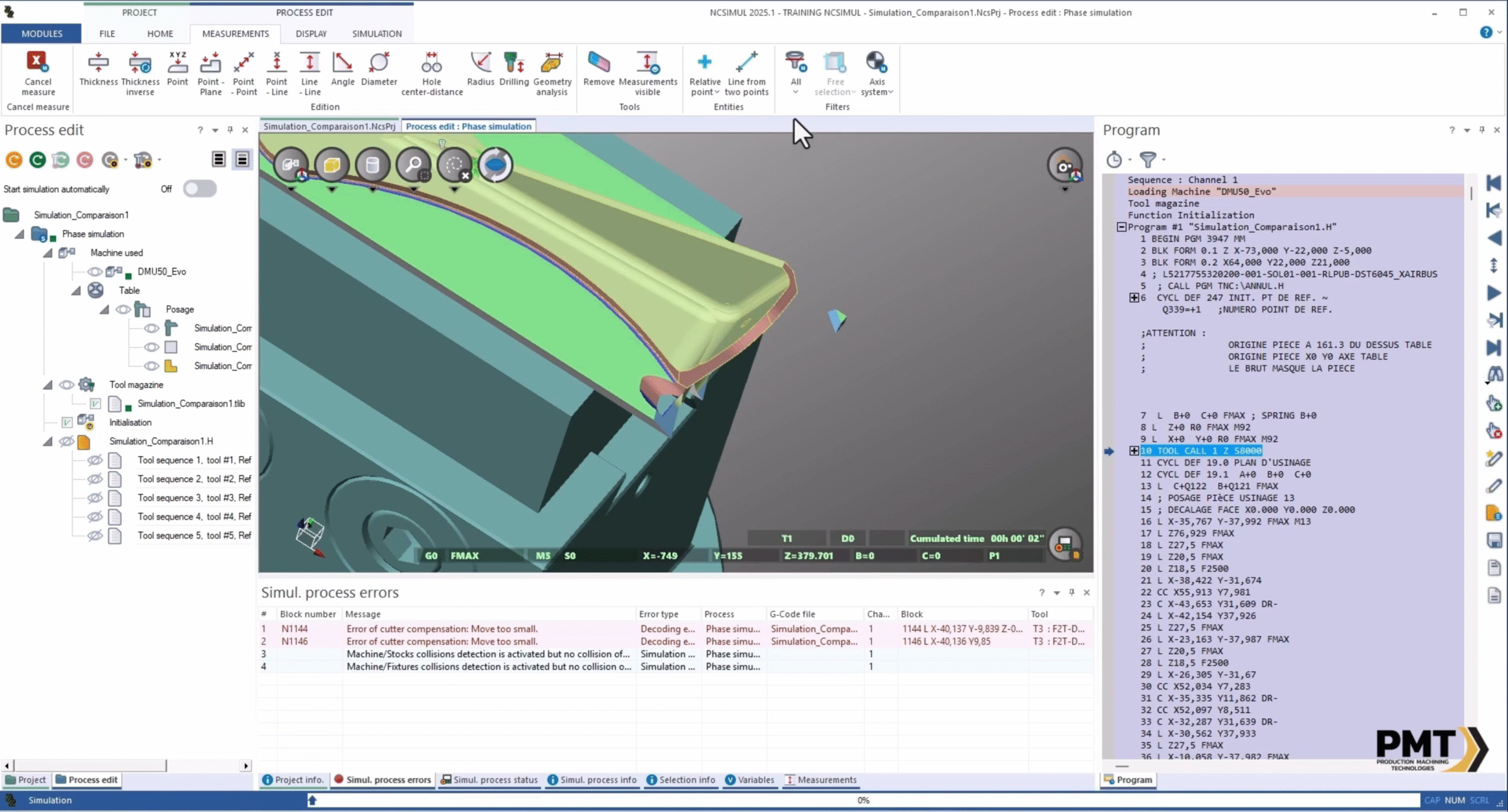Click the simulation progress bar at 0%
This screenshot has height=812, width=1508.
point(863,800)
